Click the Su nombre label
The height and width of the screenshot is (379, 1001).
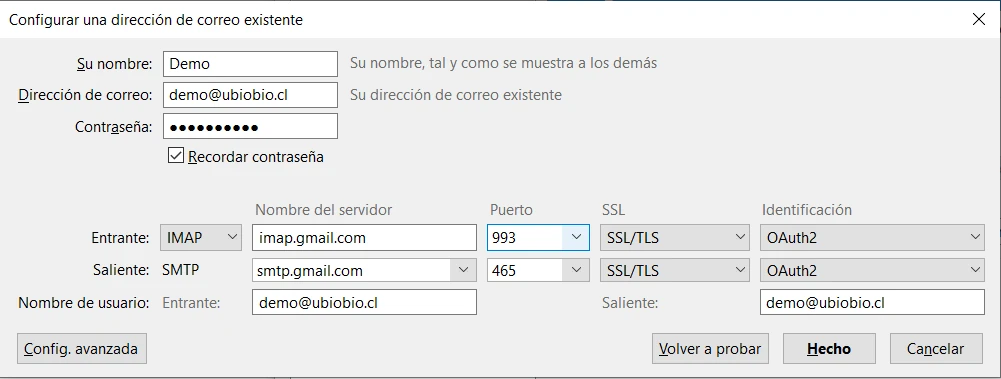tap(114, 64)
